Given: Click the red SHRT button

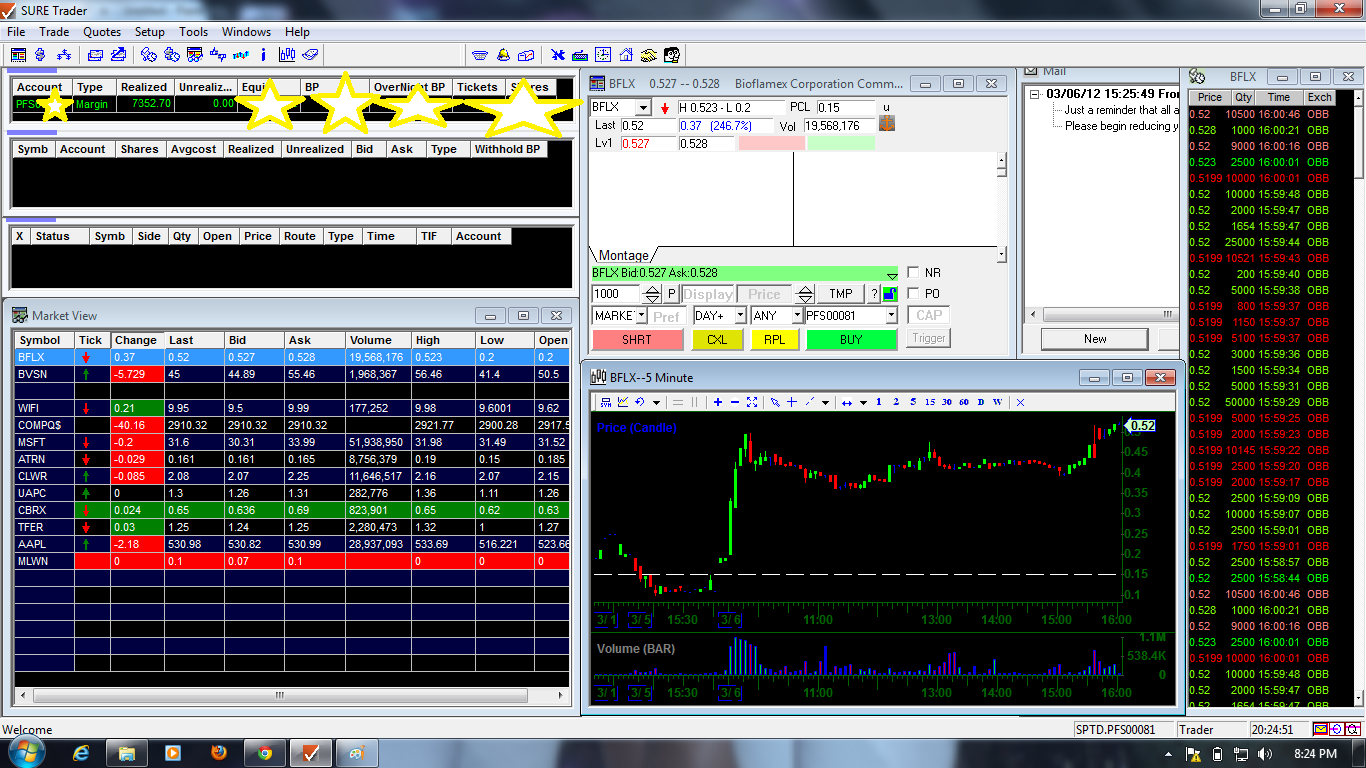Looking at the screenshot, I should (x=637, y=339).
